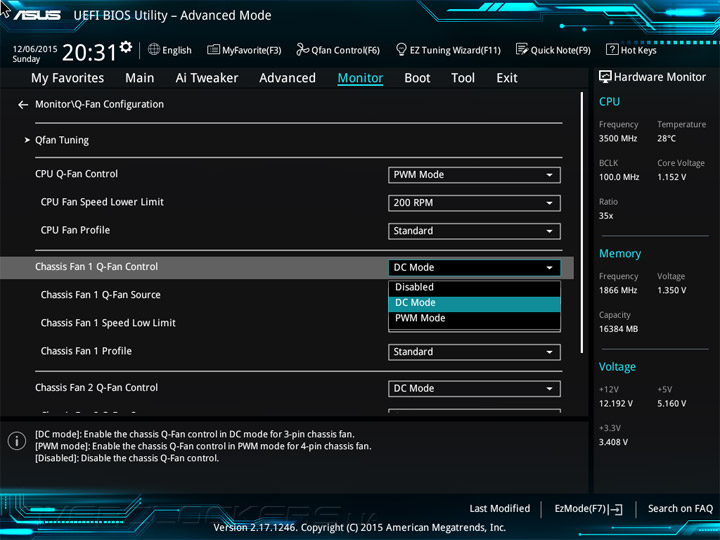The width and height of the screenshot is (720, 540).
Task: Click the Monitor\Q-Fan Configuration breadcrumb text
Action: coord(99,105)
